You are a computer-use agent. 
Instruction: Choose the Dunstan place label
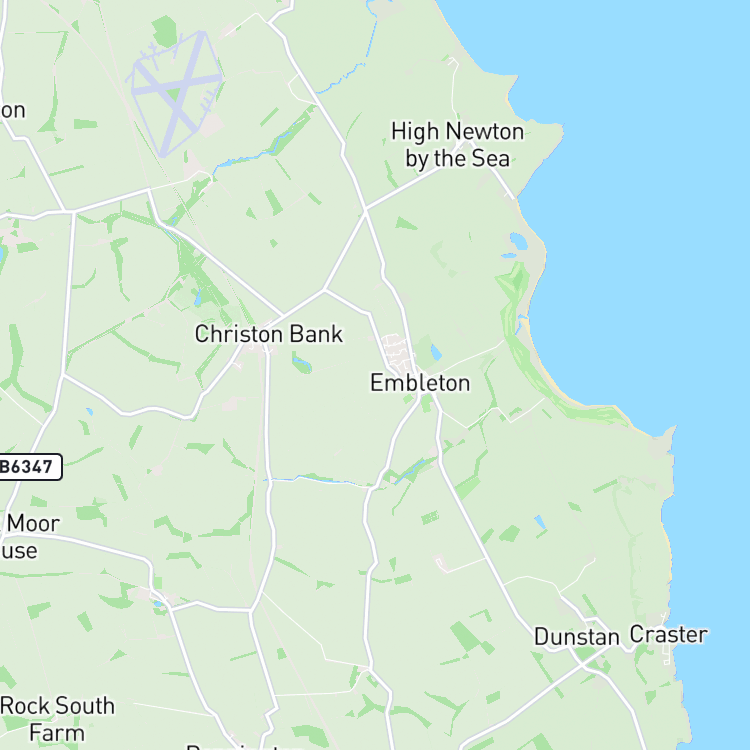tap(576, 637)
